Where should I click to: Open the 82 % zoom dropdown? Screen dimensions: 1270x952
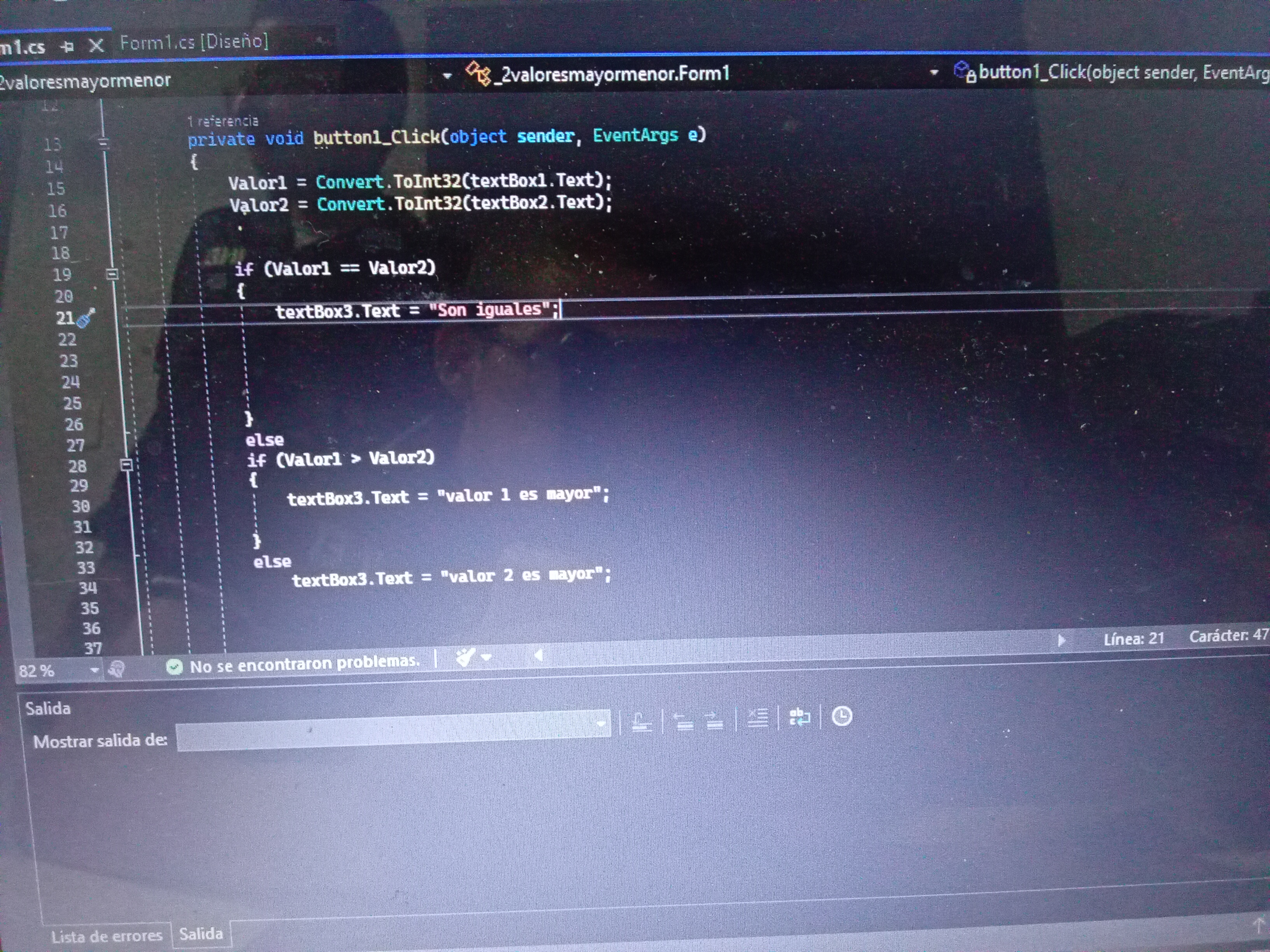pos(94,670)
